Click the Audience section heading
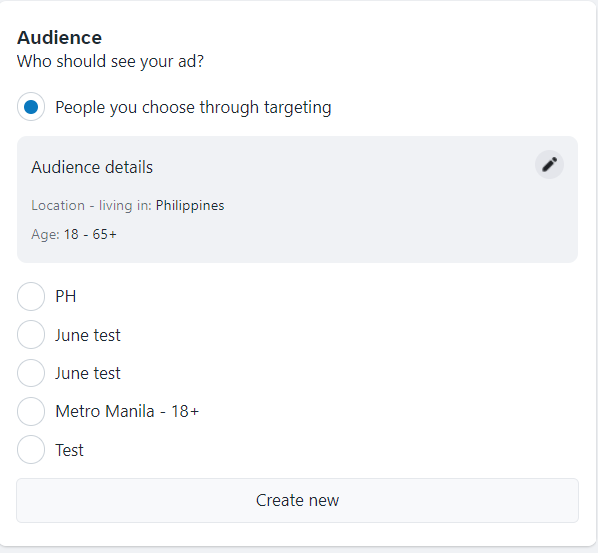The image size is (598, 553). [x=59, y=38]
